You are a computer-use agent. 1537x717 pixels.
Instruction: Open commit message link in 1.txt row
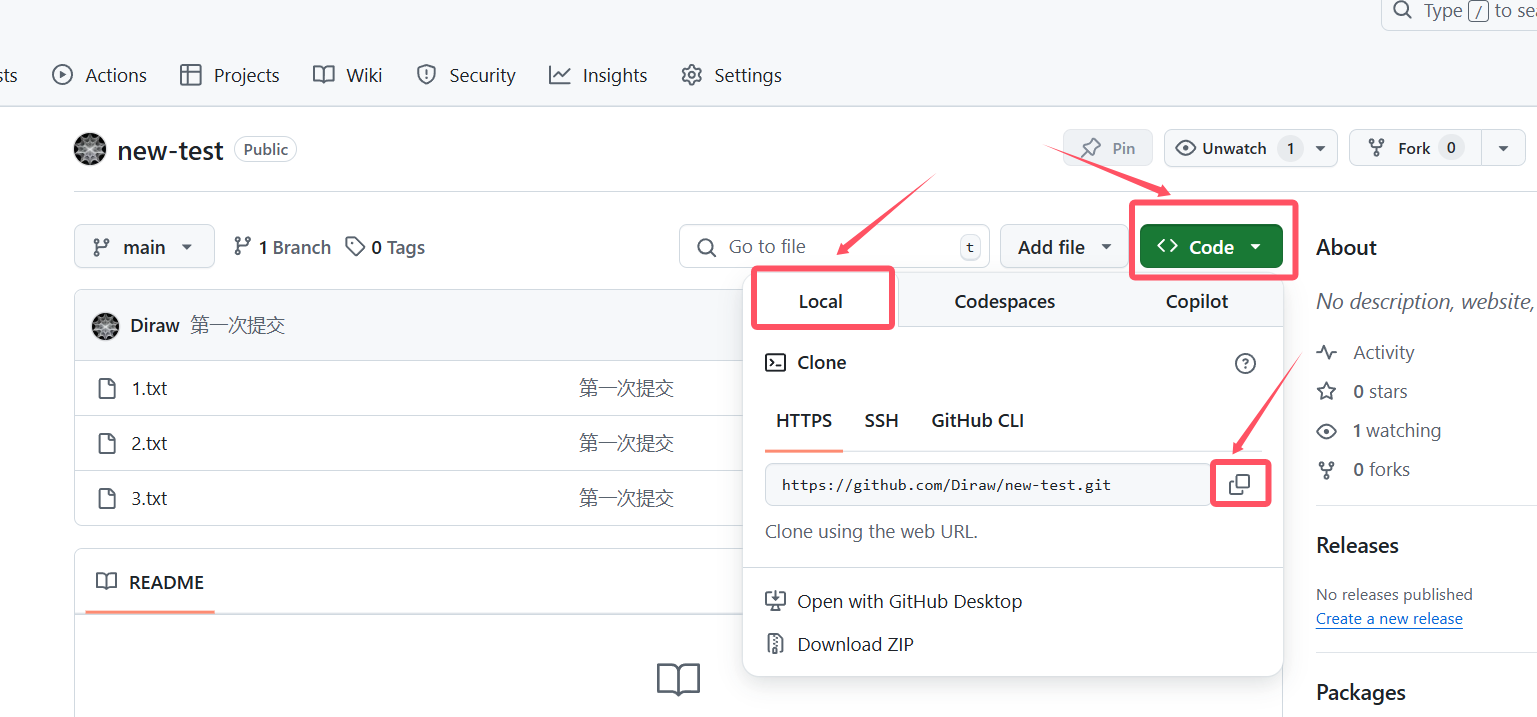[x=626, y=388]
